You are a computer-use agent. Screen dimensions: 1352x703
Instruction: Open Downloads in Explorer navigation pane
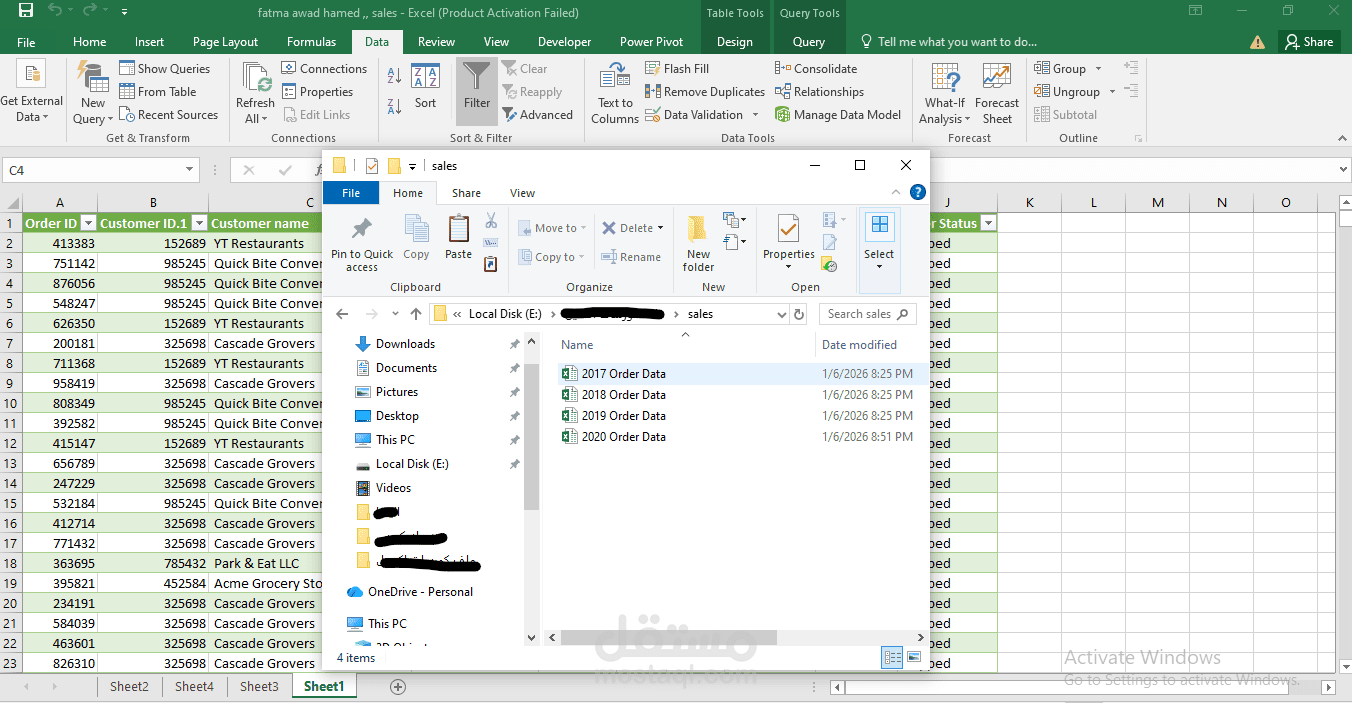click(x=405, y=344)
